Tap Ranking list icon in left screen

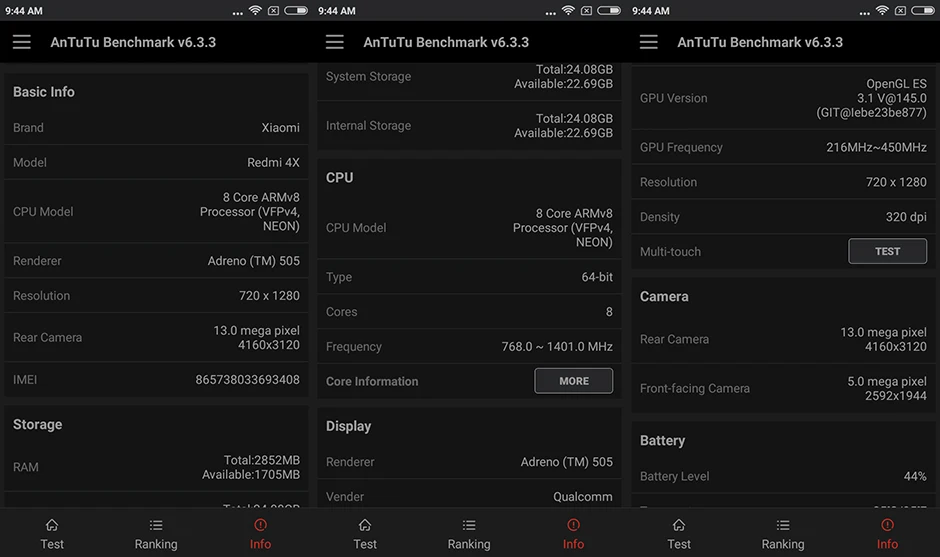(x=156, y=525)
